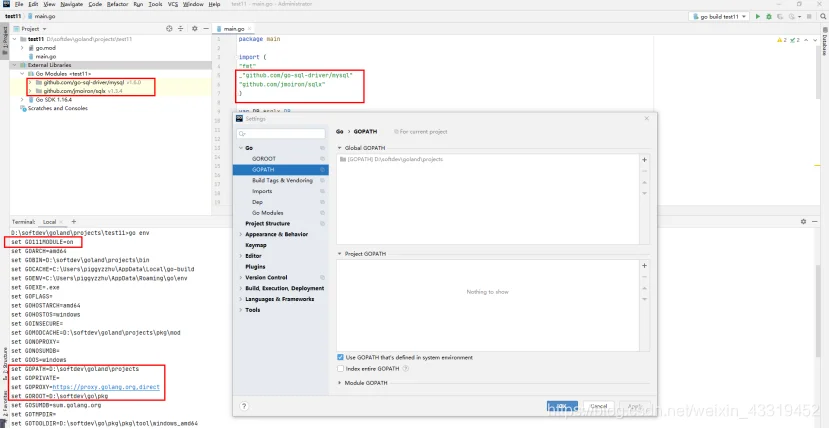The image size is (829, 429).
Task: Hide the Project tool window
Action: 206,29
